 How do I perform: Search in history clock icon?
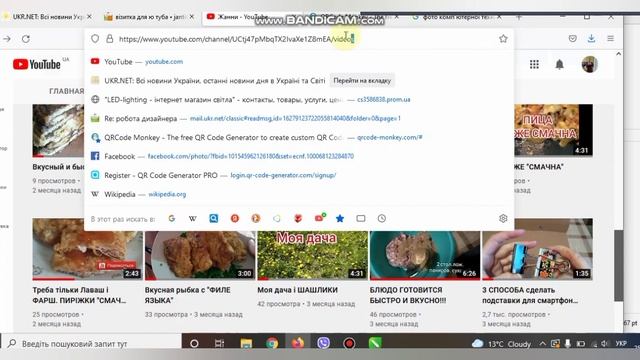click(x=382, y=218)
